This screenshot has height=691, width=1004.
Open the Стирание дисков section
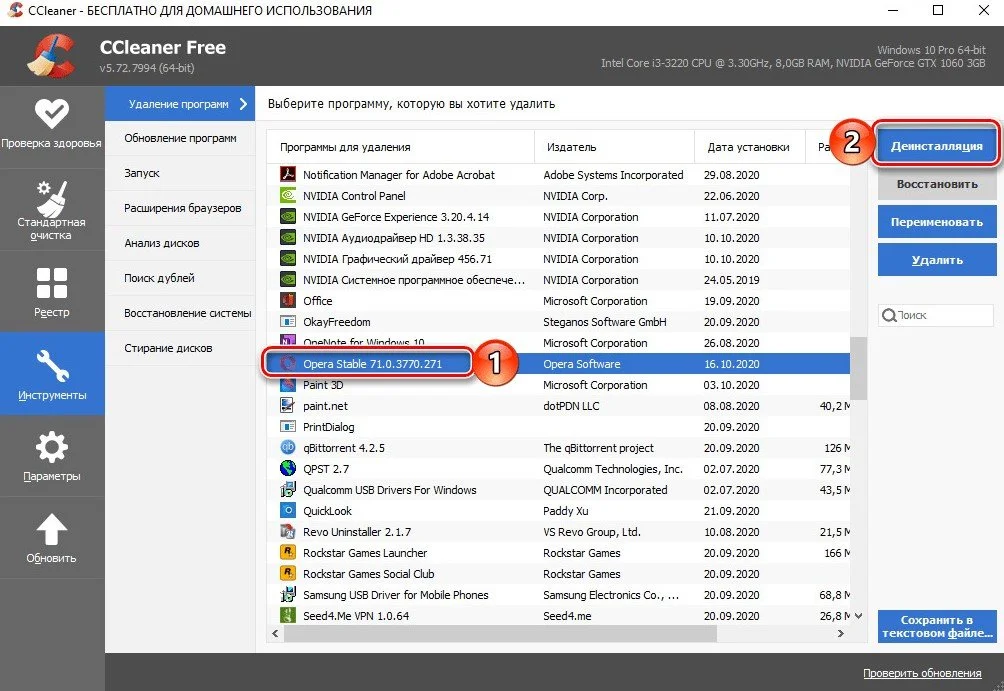click(180, 348)
